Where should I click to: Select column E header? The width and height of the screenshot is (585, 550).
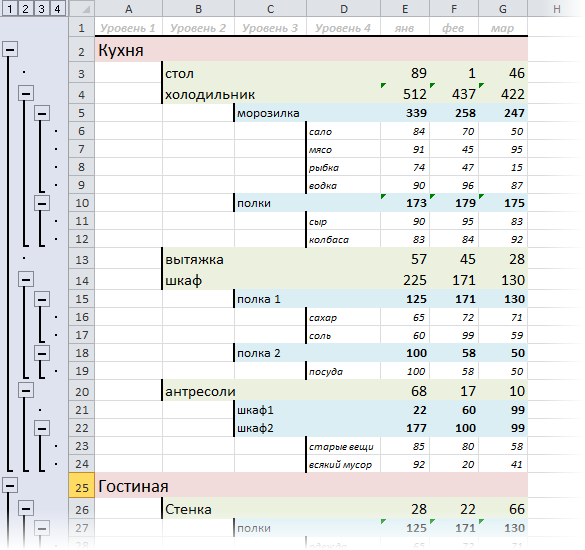(x=405, y=9)
